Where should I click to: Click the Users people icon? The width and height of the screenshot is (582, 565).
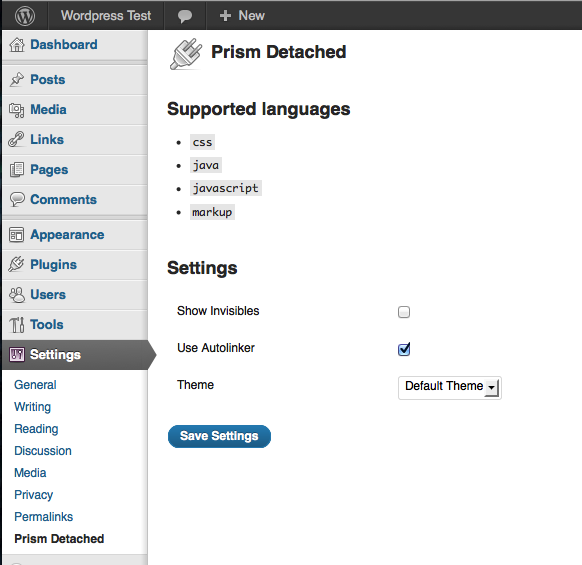pos(17,295)
